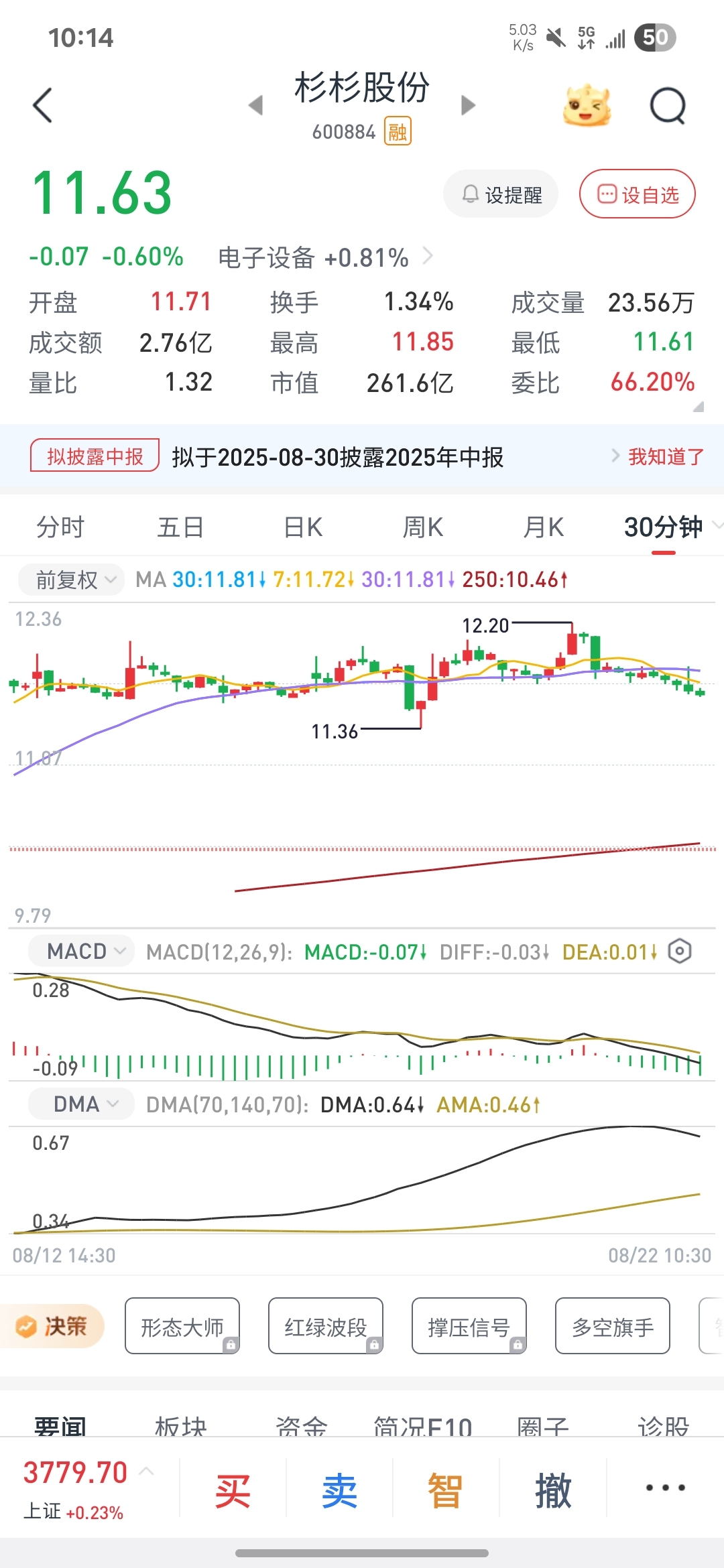This screenshot has height=1568, width=724.
Task: Dismiss notice with 我知道了
Action: tap(666, 457)
